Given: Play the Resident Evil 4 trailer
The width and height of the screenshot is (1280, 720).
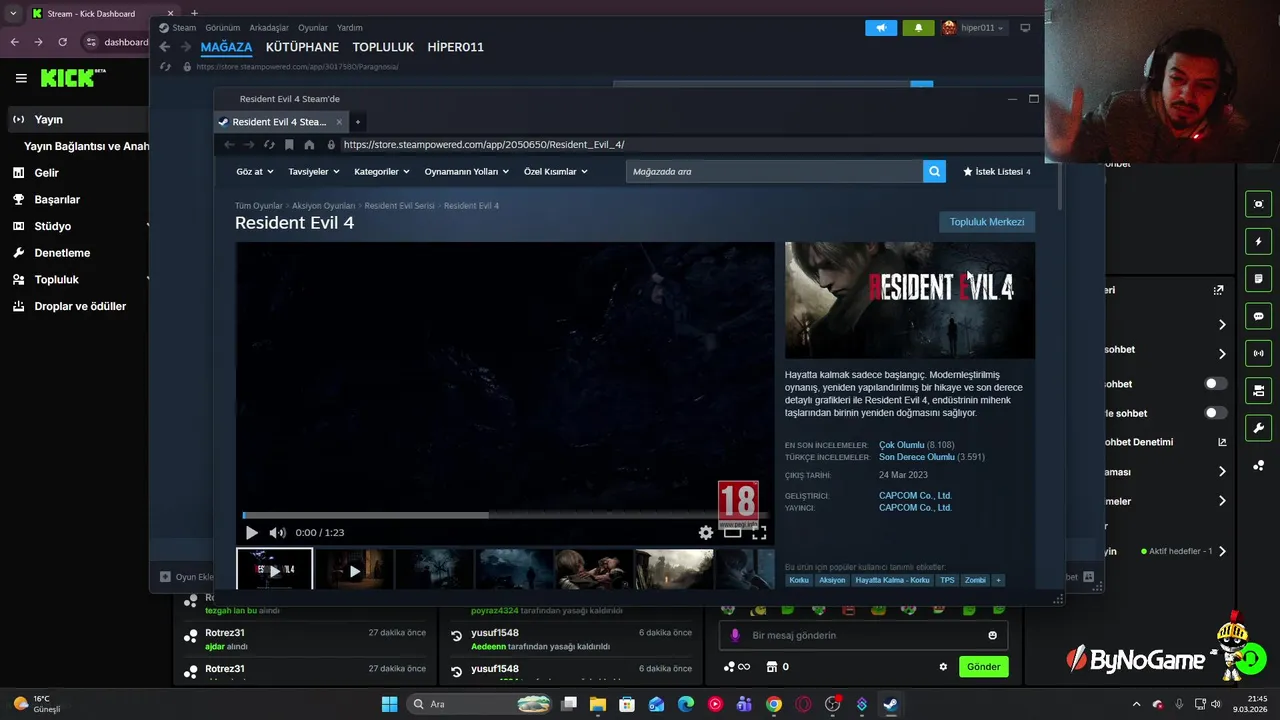Looking at the screenshot, I should click(x=252, y=533).
